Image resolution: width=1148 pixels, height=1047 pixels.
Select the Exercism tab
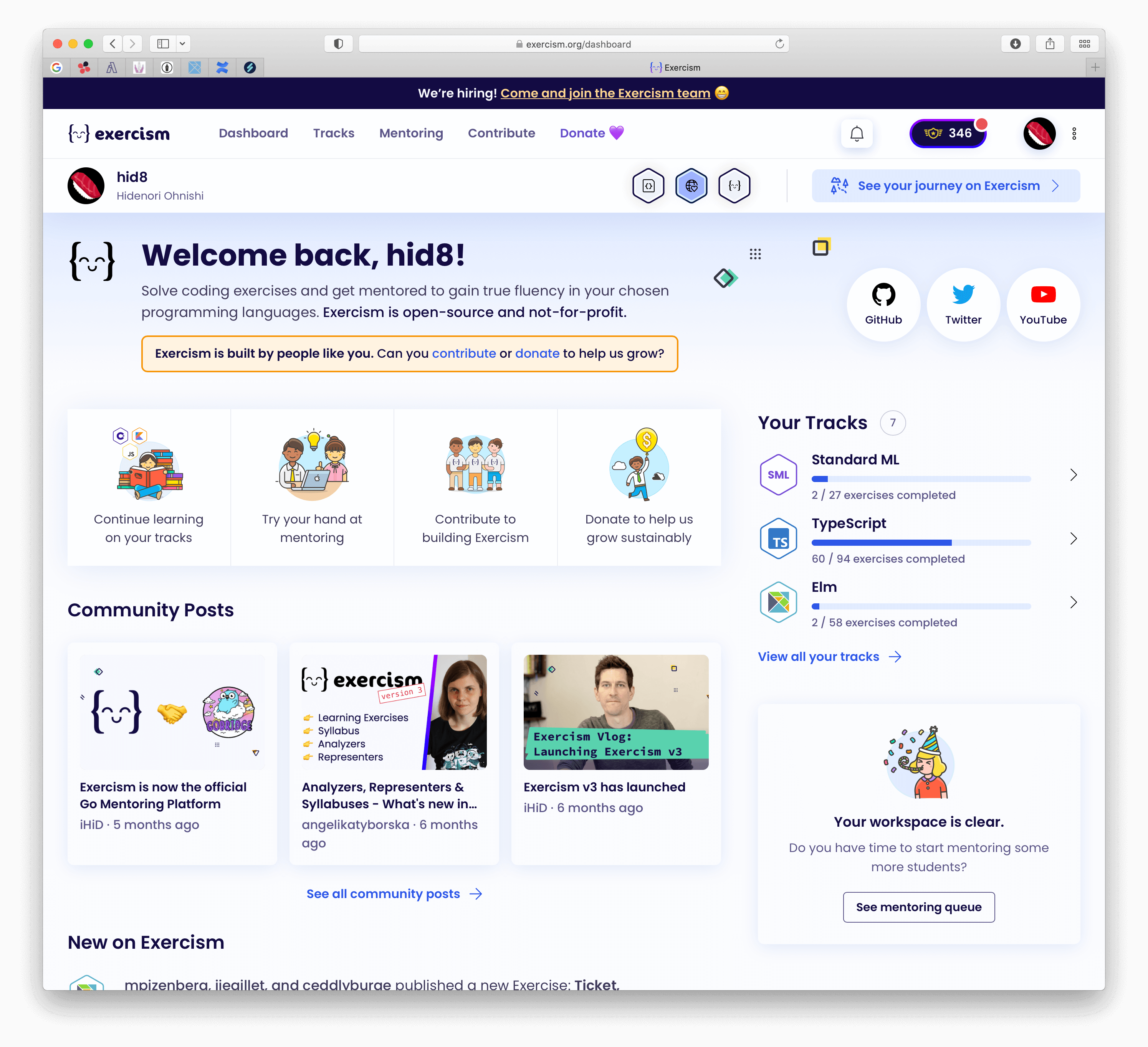(675, 68)
